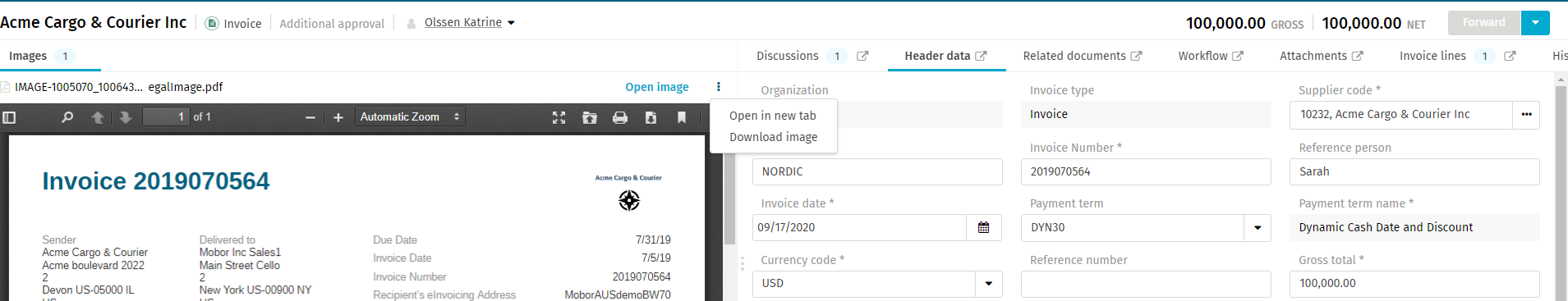This screenshot has width=1568, height=301.
Task: Expand the Currency code USD dropdown
Action: coord(989,284)
